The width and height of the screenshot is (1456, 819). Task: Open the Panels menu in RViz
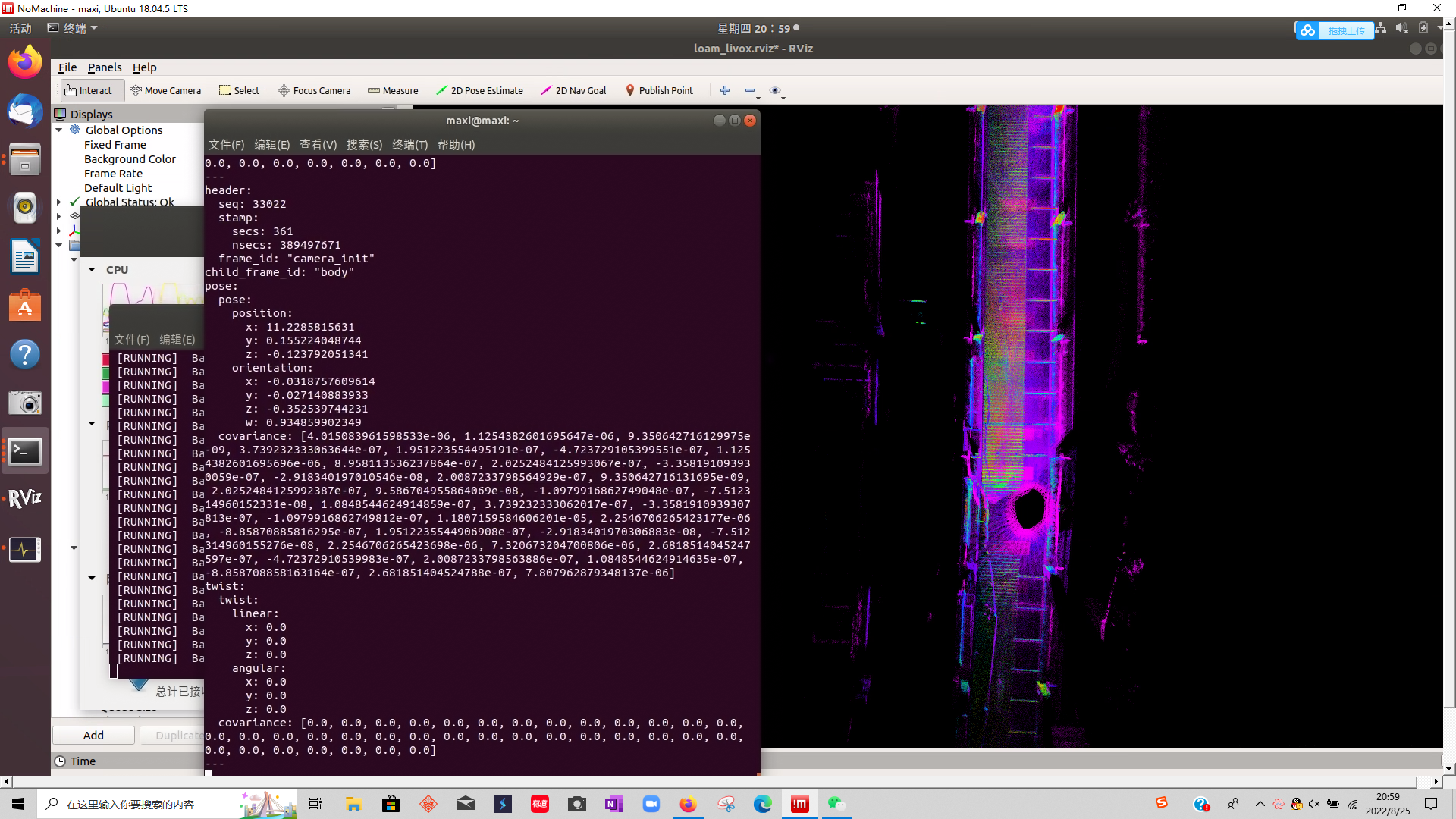(x=104, y=67)
